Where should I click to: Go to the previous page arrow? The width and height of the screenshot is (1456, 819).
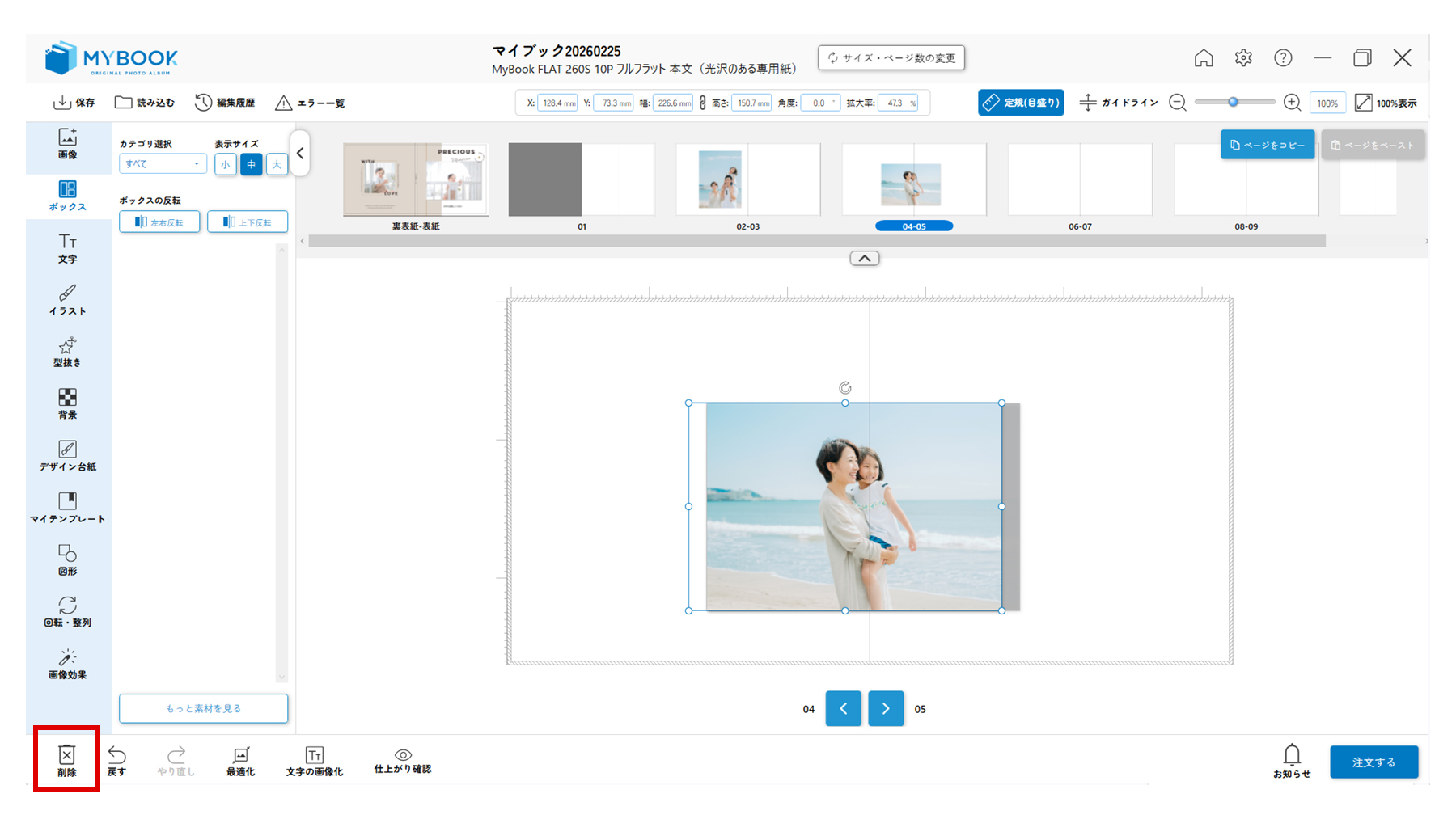tap(844, 708)
